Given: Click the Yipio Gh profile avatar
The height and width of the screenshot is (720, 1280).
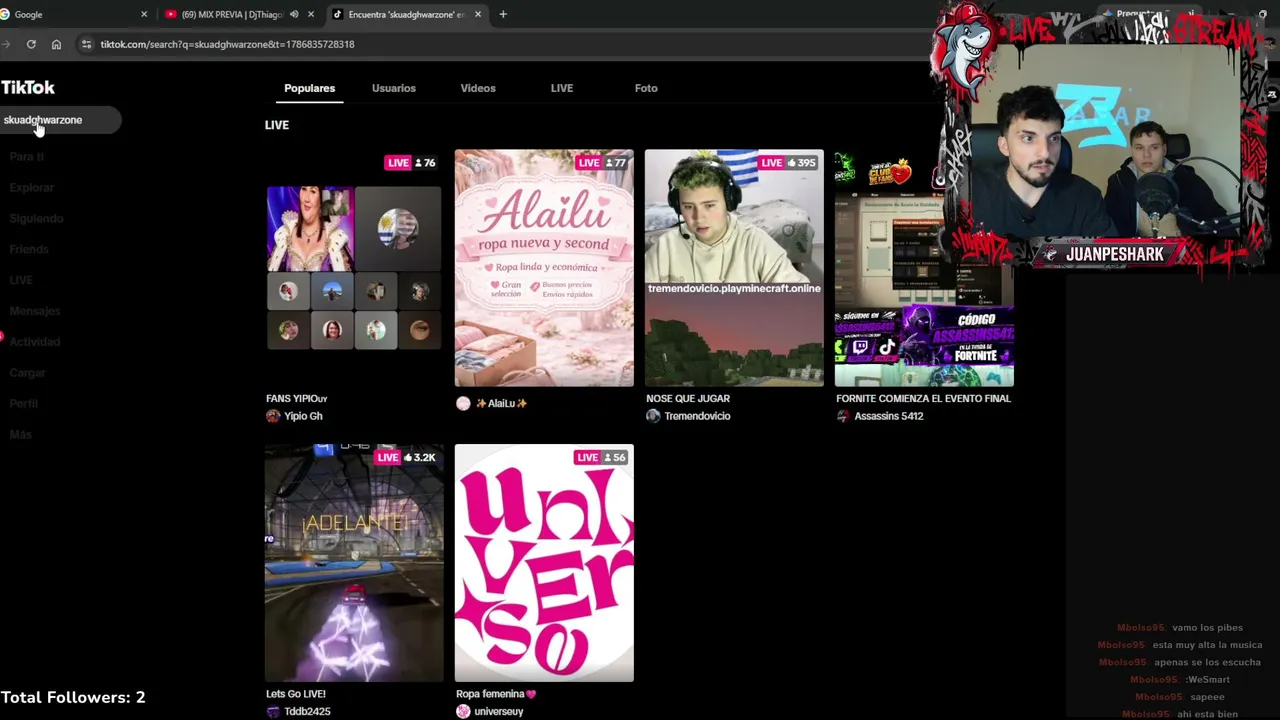Looking at the screenshot, I should [x=273, y=416].
